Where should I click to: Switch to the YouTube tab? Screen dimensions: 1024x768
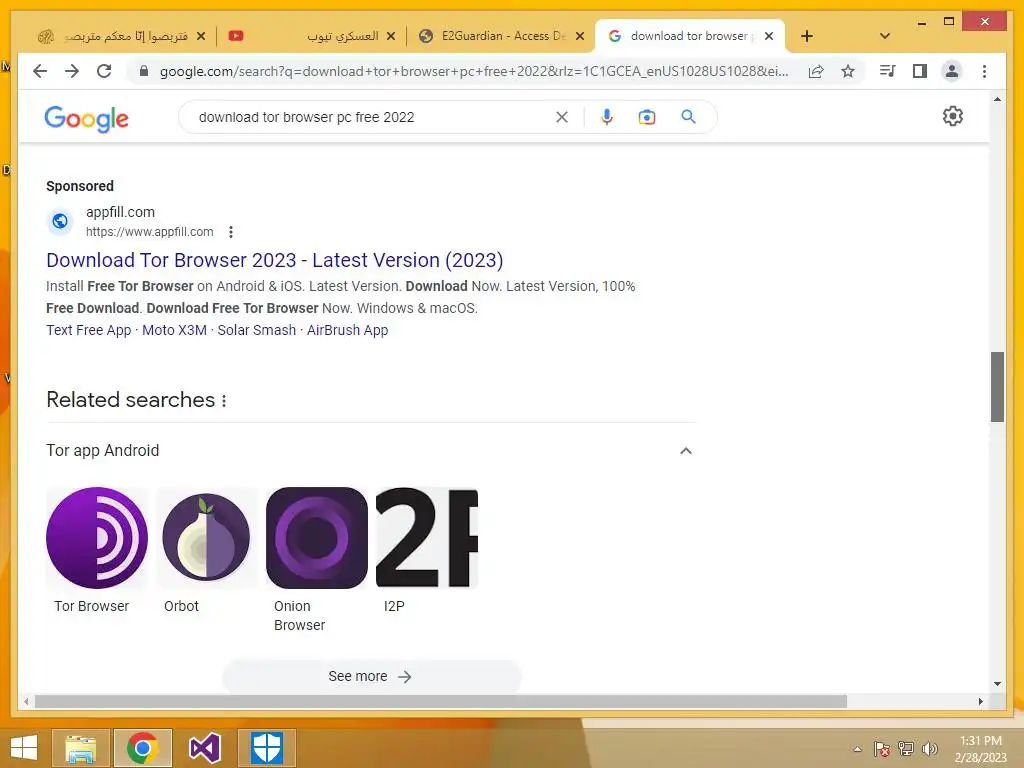click(312, 36)
